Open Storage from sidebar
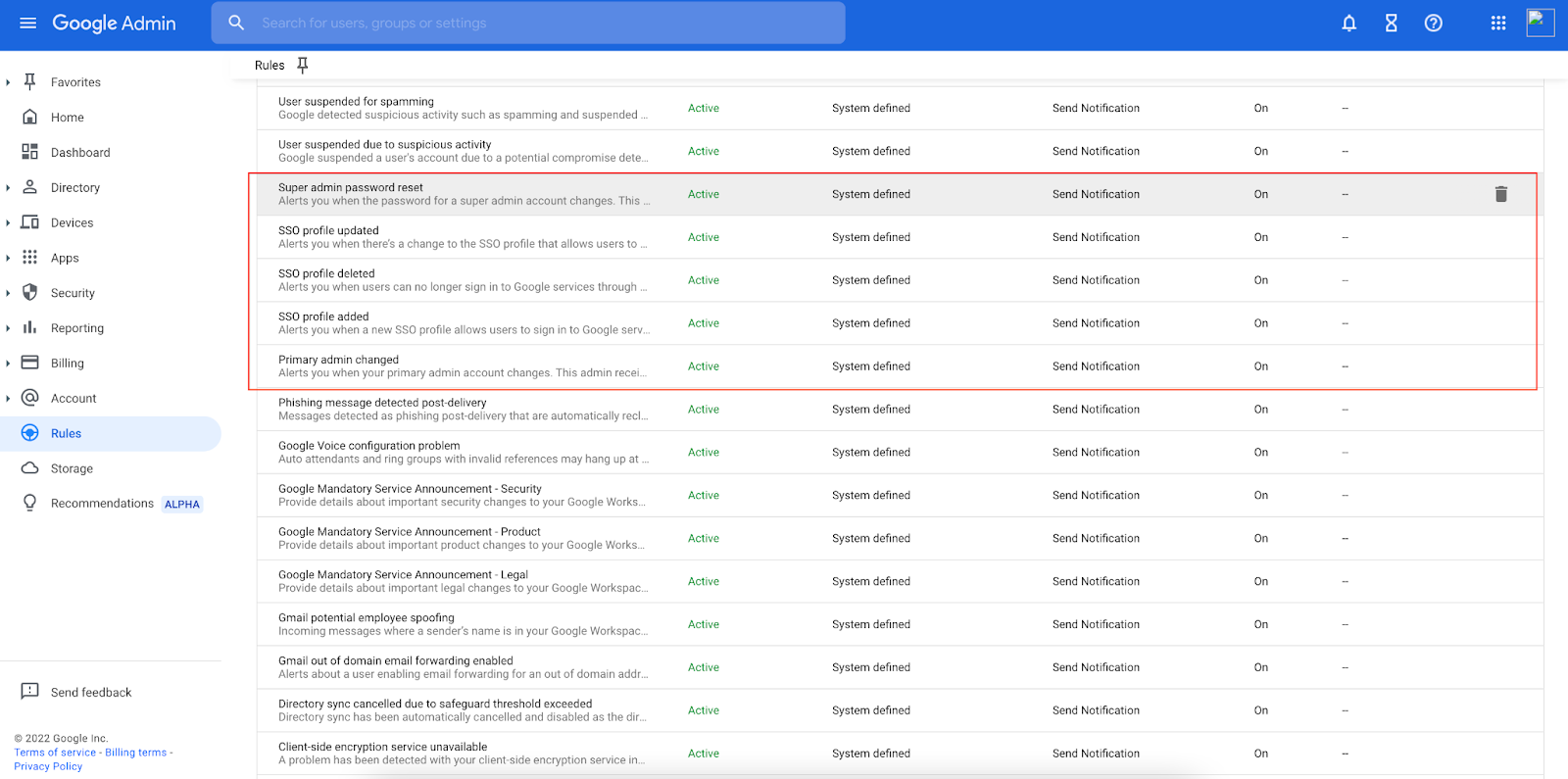This screenshot has width=1568, height=779. (72, 468)
